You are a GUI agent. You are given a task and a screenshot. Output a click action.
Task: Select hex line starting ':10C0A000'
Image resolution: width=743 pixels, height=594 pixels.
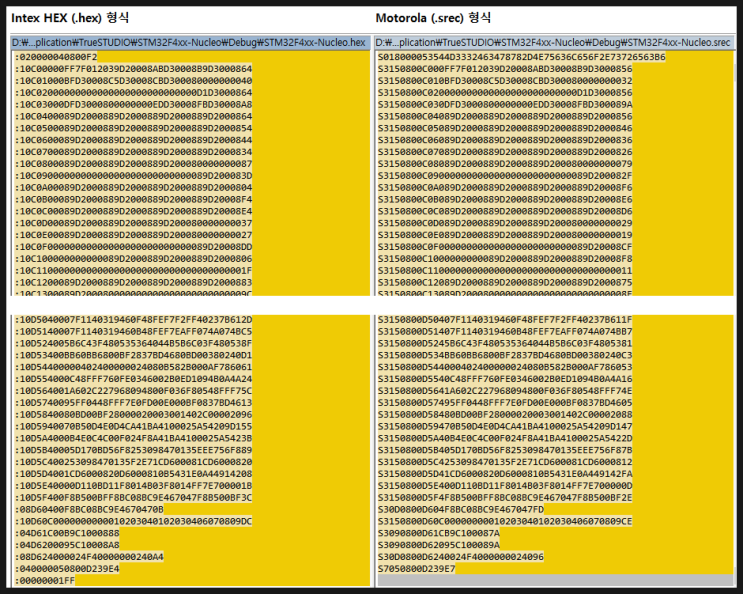coord(133,188)
